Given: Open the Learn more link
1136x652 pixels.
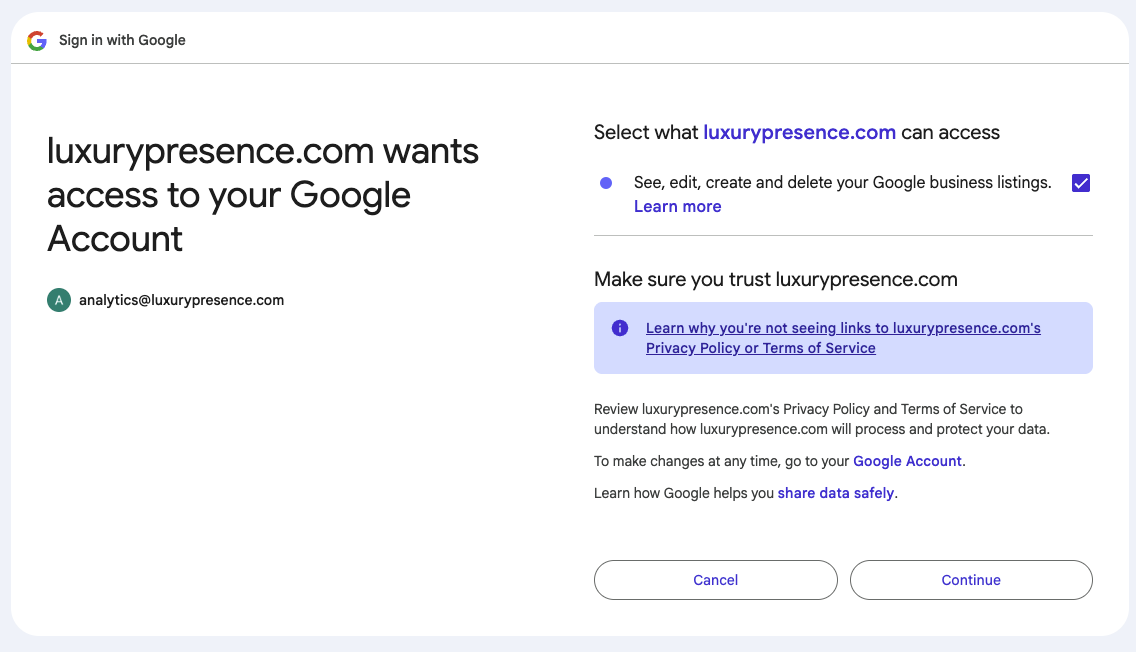Looking at the screenshot, I should tap(677, 206).
